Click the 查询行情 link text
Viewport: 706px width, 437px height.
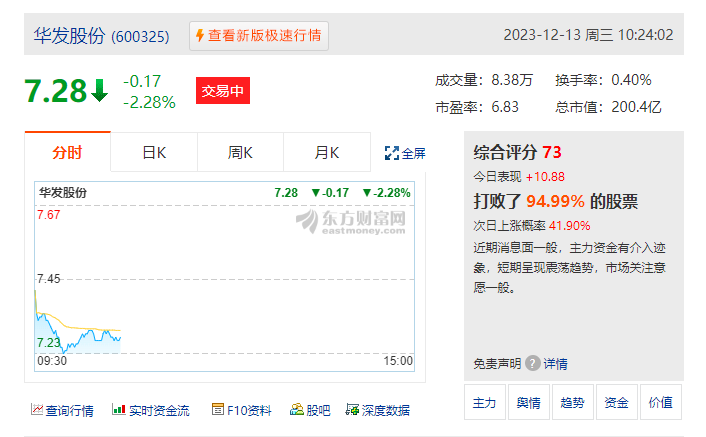tap(69, 410)
